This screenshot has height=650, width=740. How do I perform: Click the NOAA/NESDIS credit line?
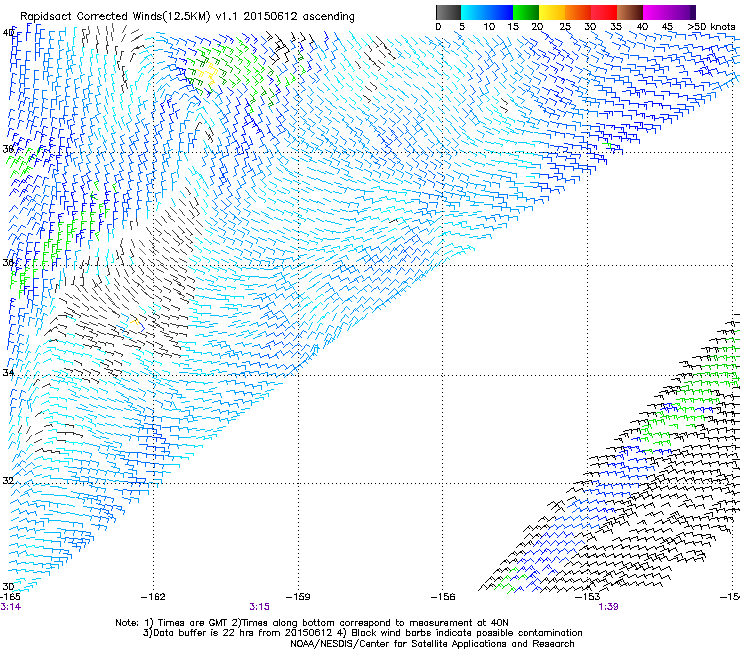click(432, 644)
